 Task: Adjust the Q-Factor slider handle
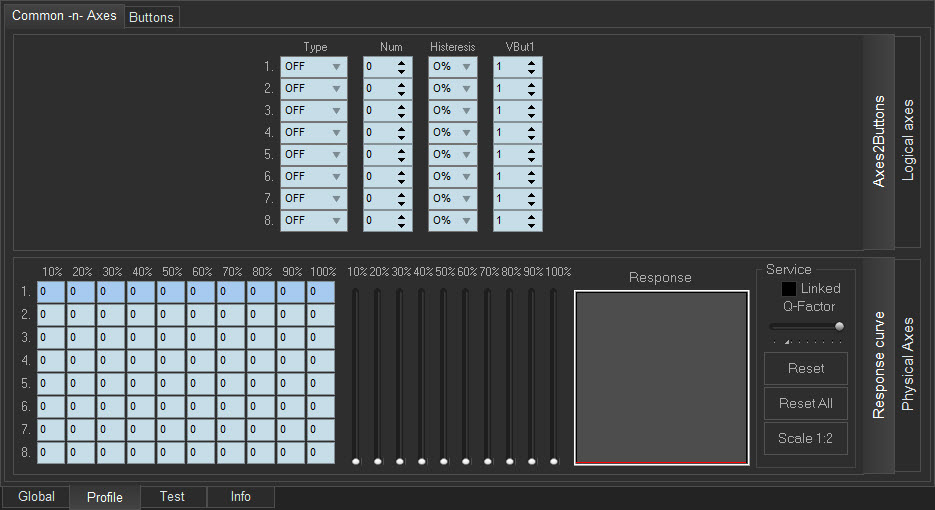[x=839, y=326]
